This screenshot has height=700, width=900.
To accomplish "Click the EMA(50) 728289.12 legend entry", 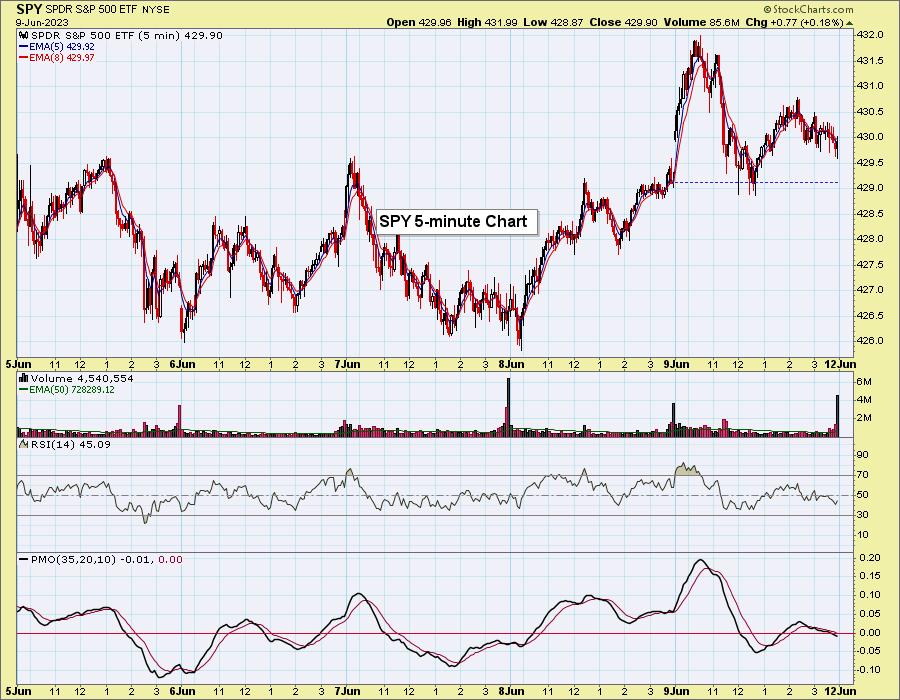I will tap(72, 390).
